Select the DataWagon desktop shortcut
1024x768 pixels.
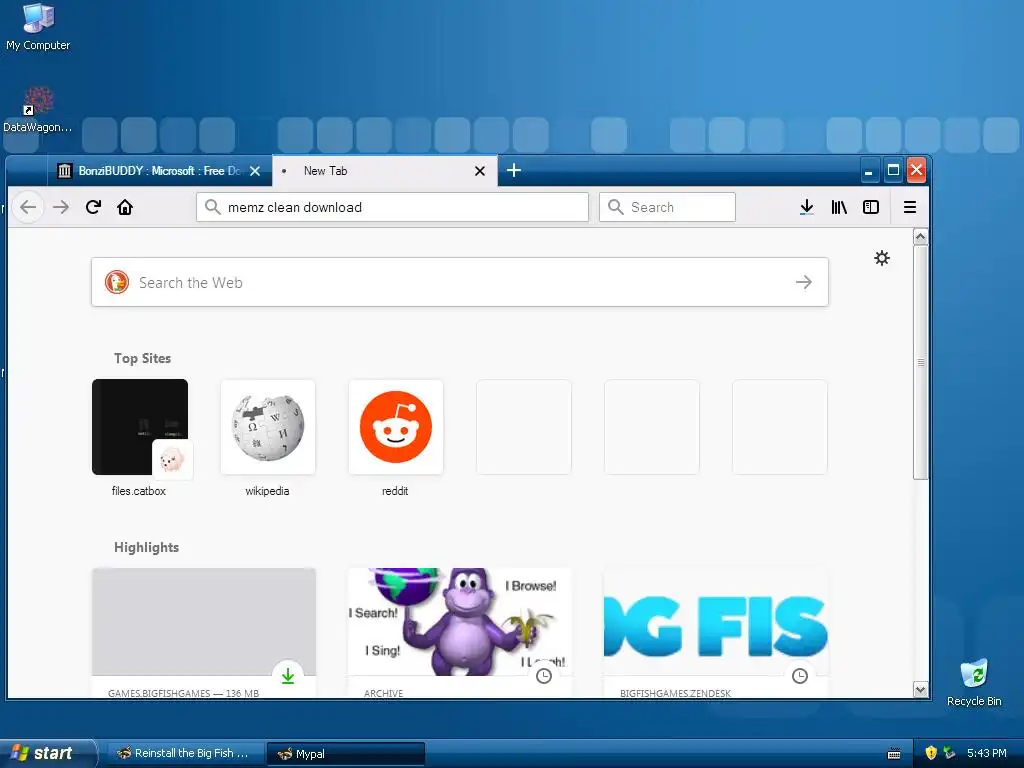click(x=38, y=110)
